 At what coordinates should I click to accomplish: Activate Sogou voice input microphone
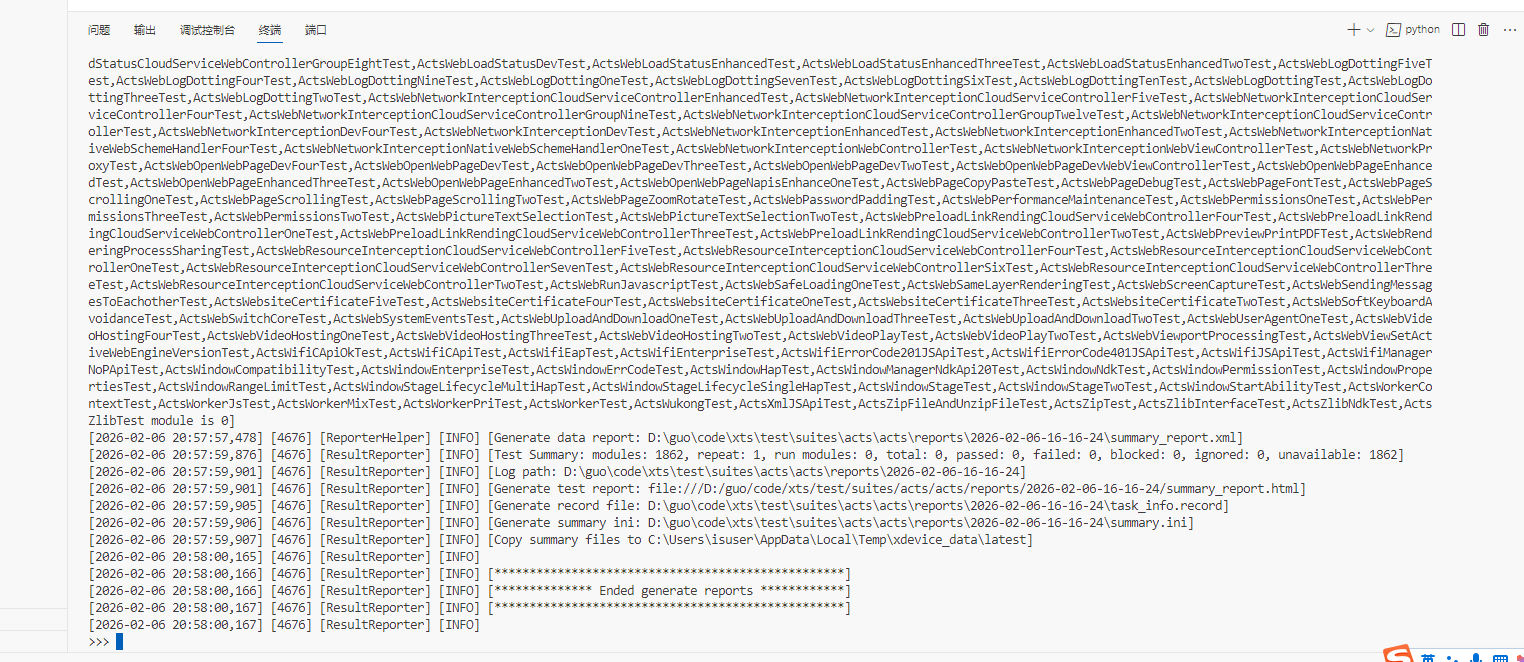[1475, 658]
